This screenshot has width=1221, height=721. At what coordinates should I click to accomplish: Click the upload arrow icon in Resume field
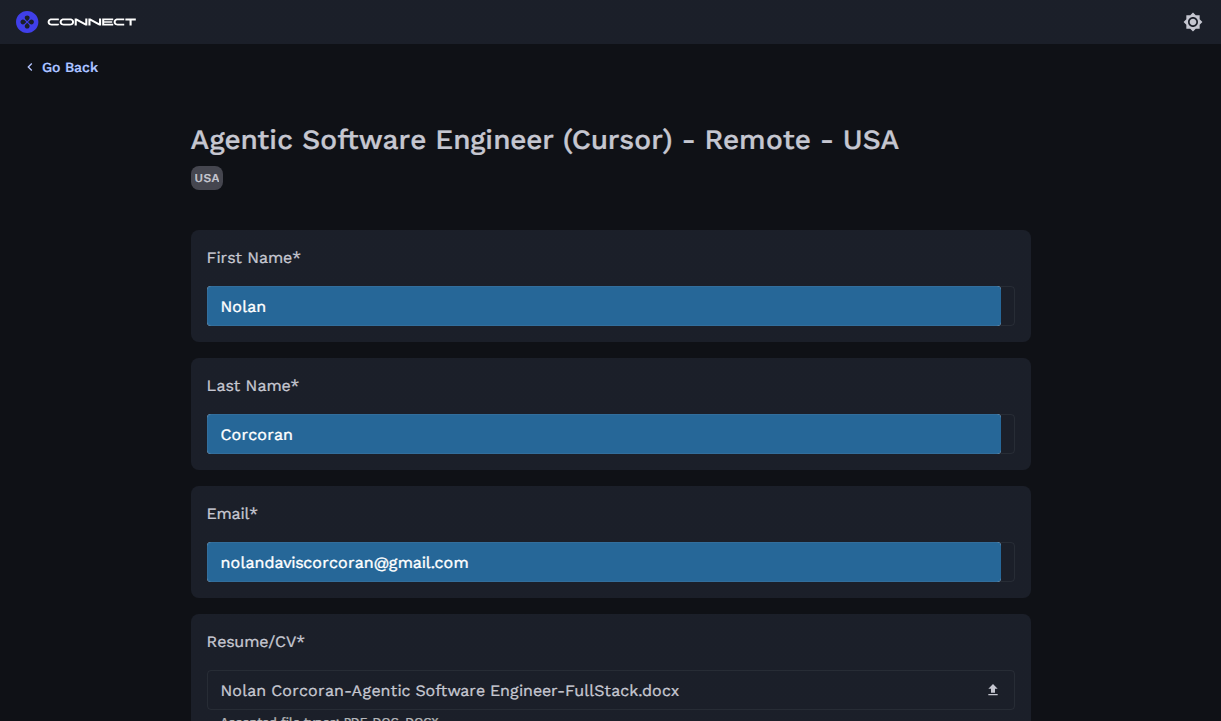(992, 690)
